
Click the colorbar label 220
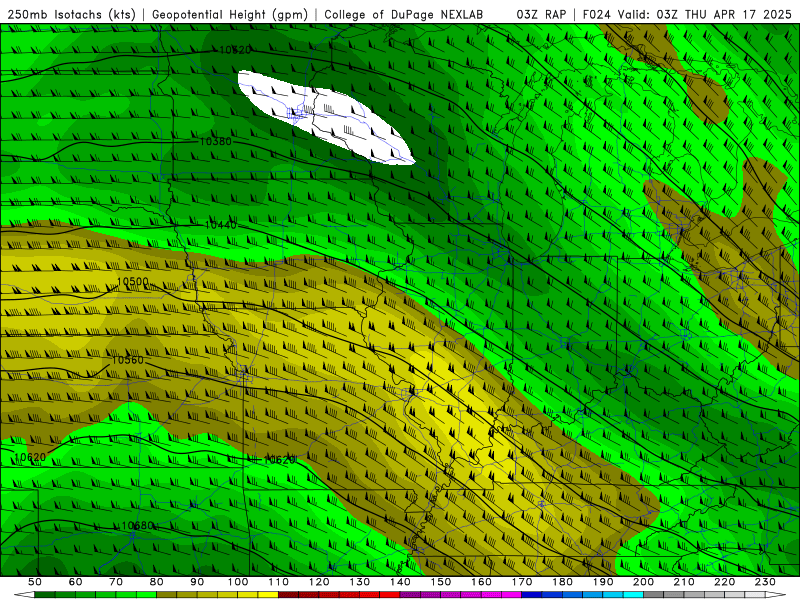click(x=724, y=582)
